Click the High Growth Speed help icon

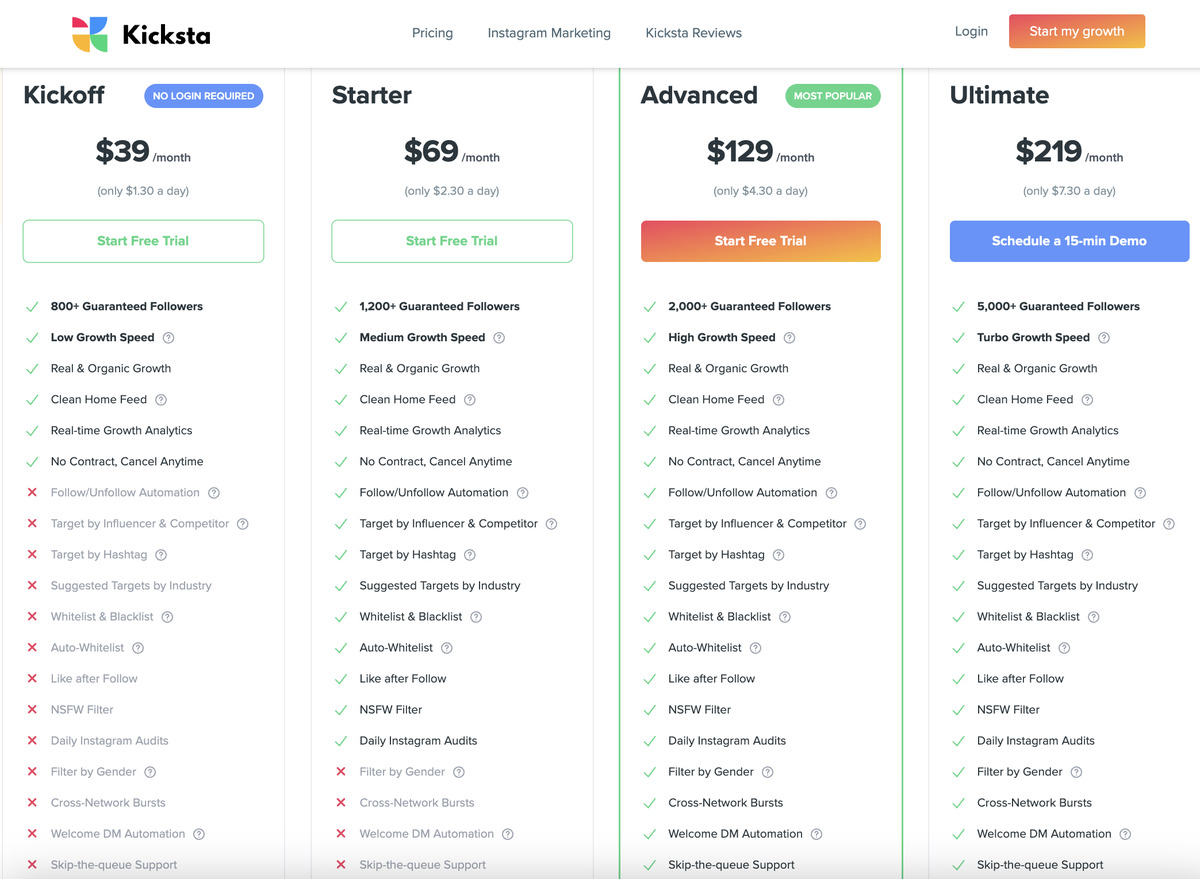click(x=789, y=337)
